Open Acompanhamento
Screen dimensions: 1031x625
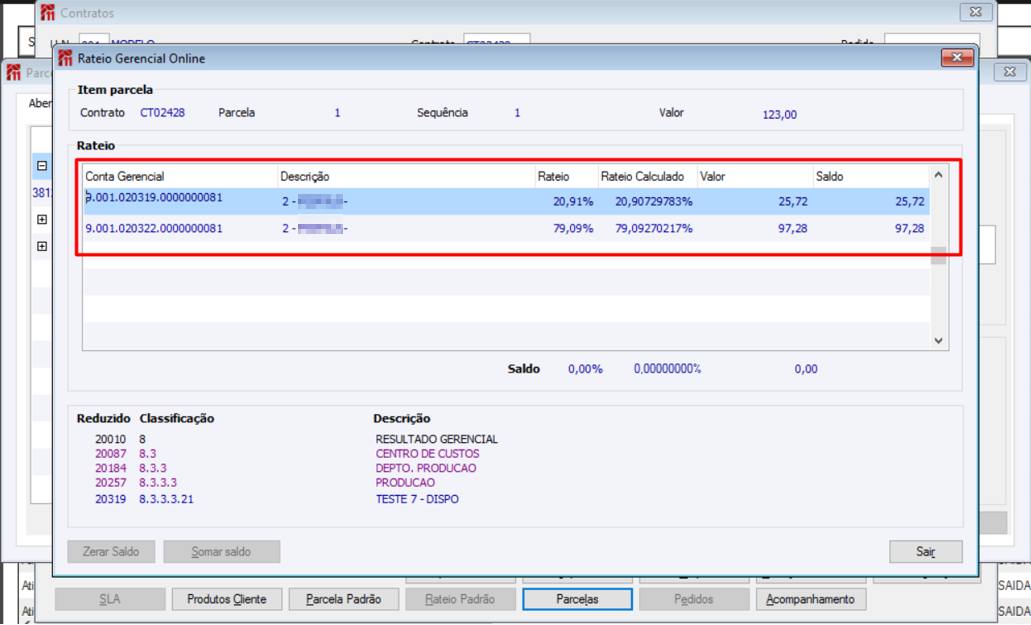pyautogui.click(x=810, y=599)
